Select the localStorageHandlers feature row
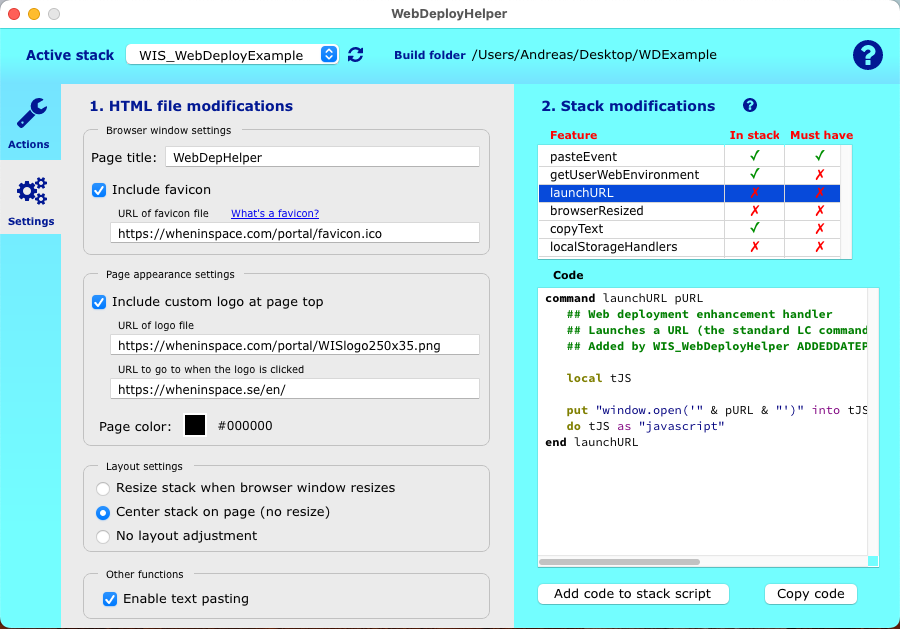The image size is (900, 629). 613,247
